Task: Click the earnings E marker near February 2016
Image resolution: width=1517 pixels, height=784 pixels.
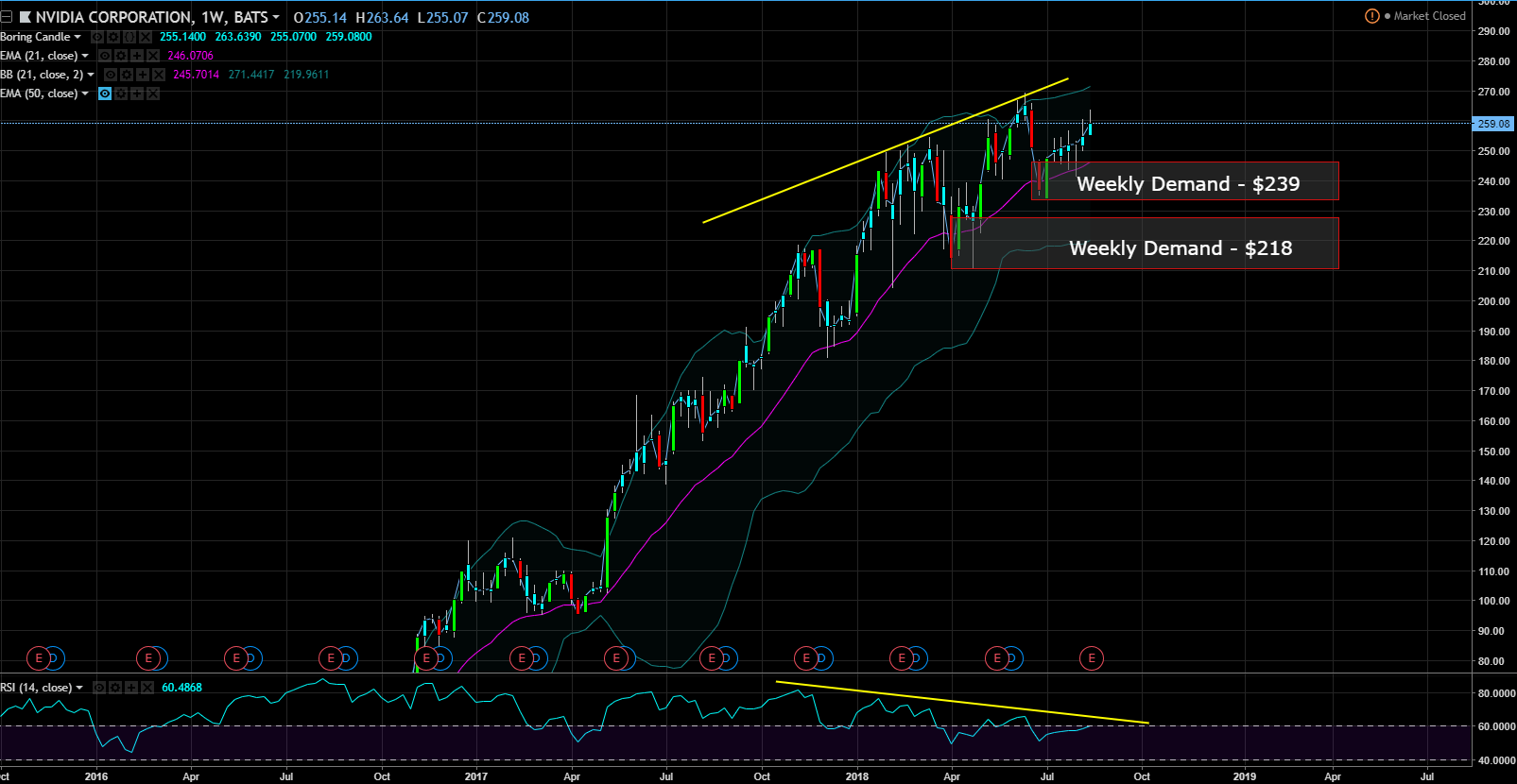Action: (x=148, y=658)
